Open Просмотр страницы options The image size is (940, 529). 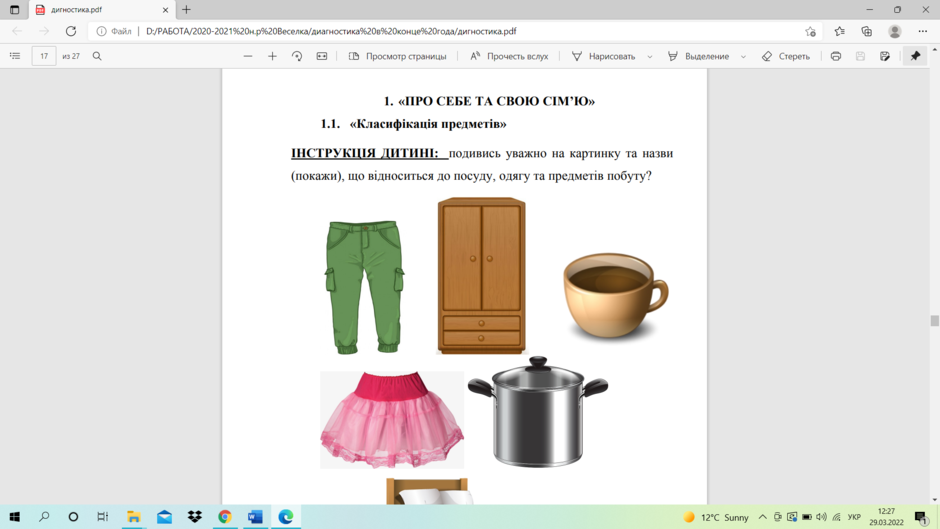(x=397, y=56)
